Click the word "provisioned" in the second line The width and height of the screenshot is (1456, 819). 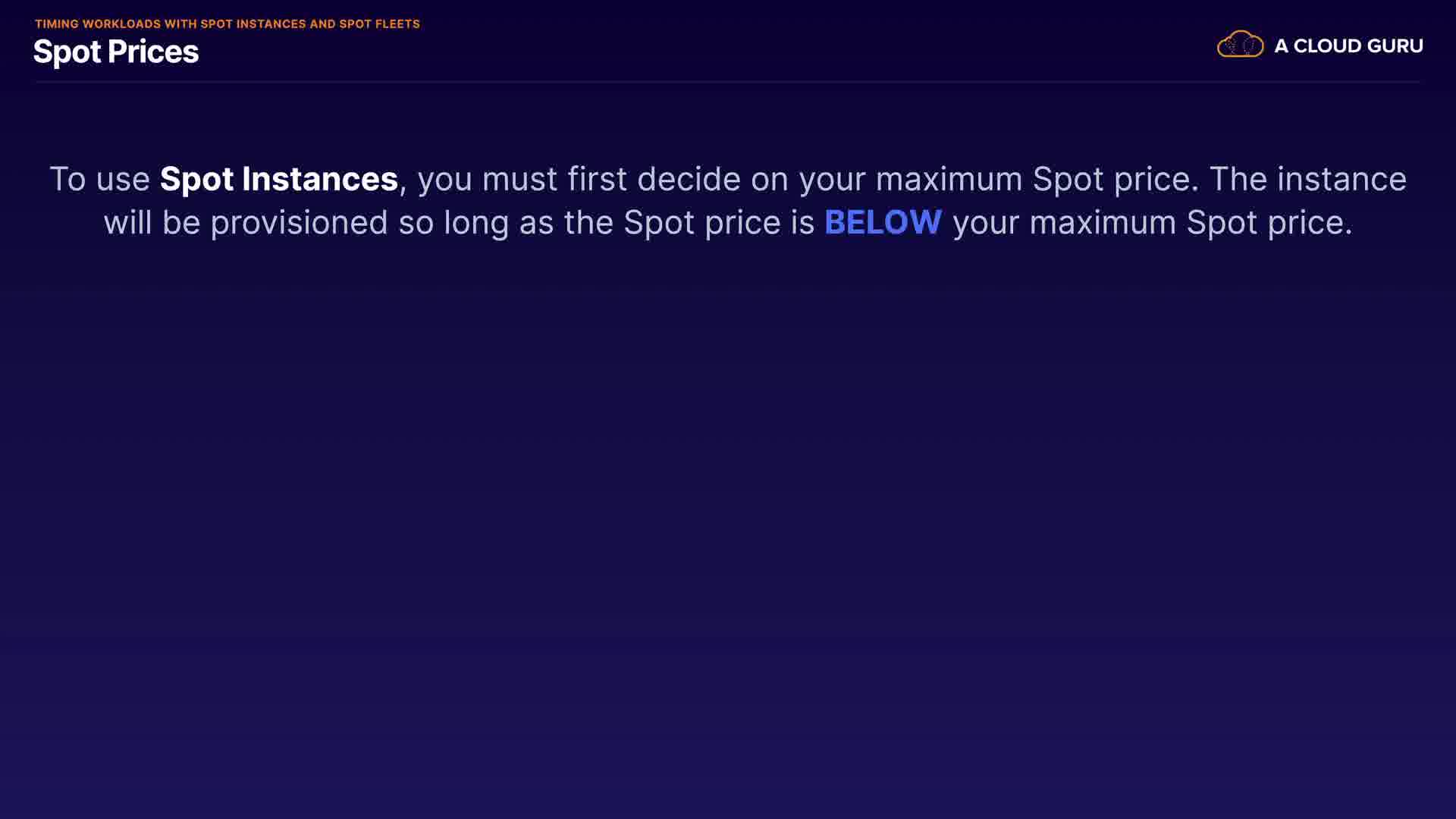(x=299, y=223)
